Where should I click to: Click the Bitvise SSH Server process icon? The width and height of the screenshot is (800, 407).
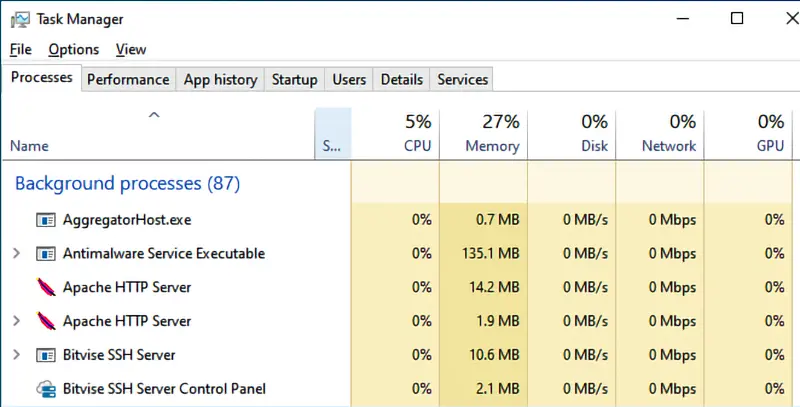[46, 355]
